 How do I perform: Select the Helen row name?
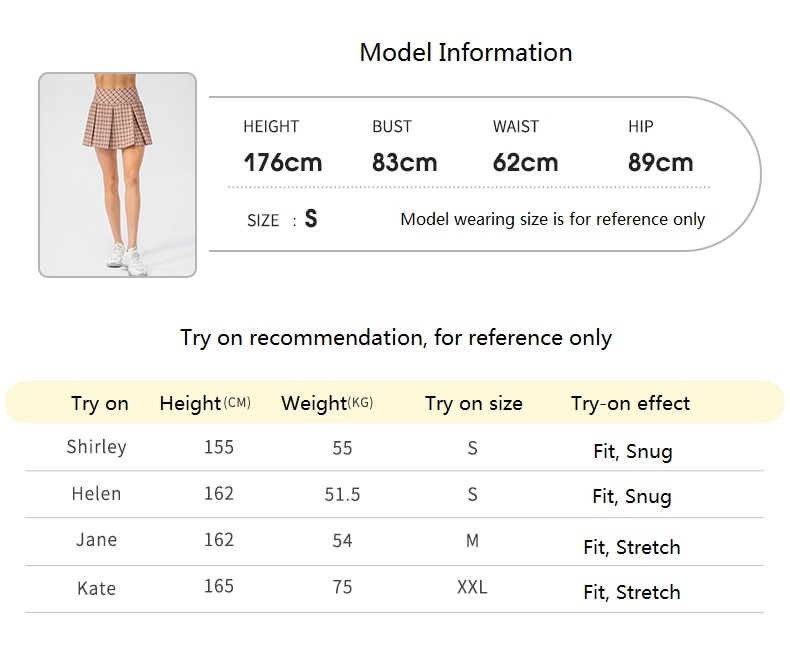coord(96,494)
